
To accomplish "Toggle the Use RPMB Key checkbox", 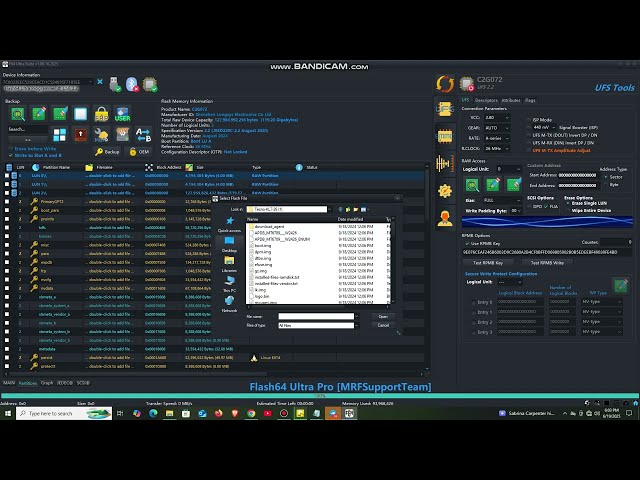I will click(x=467, y=243).
